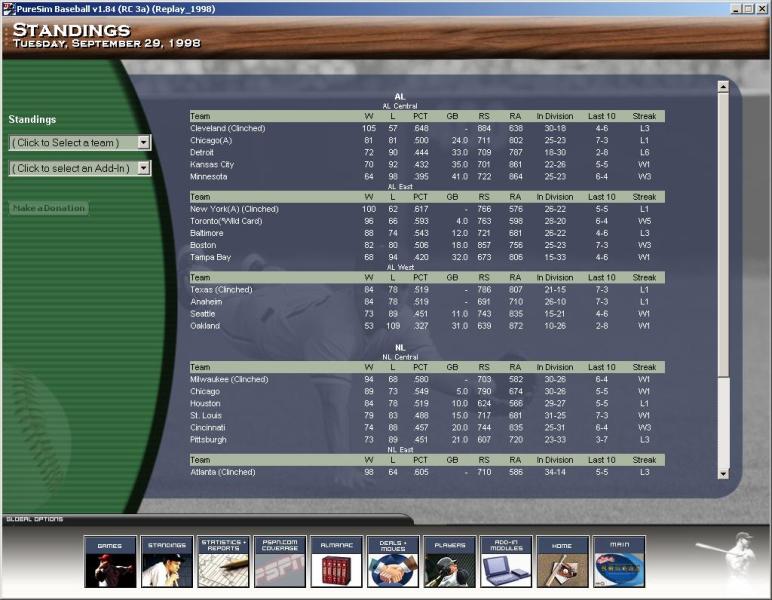
Task: Select the Houston team name
Action: (205, 403)
